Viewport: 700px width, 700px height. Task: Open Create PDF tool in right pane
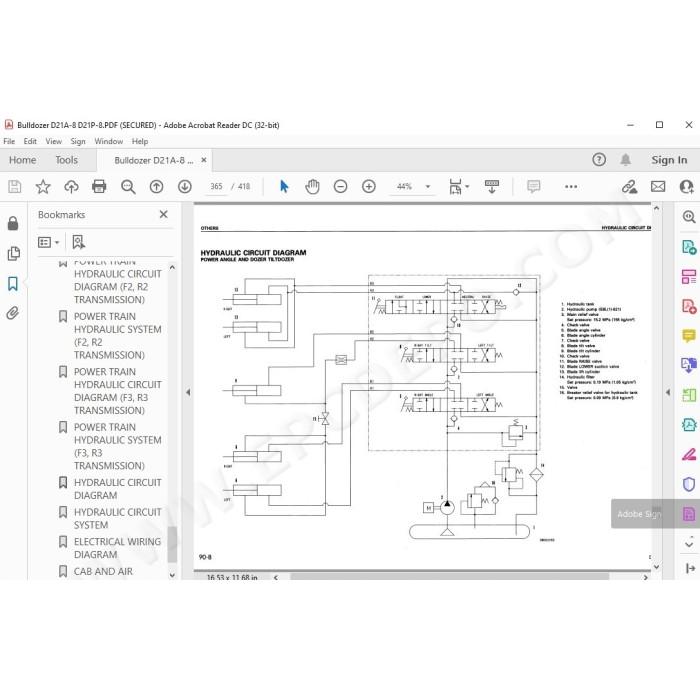(689, 306)
